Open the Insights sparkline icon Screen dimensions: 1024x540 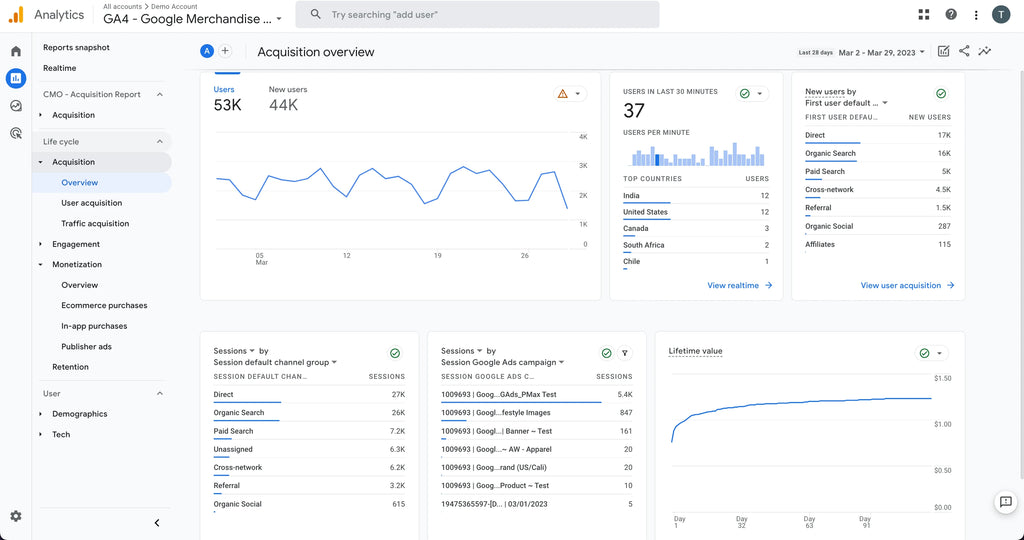click(x=985, y=51)
